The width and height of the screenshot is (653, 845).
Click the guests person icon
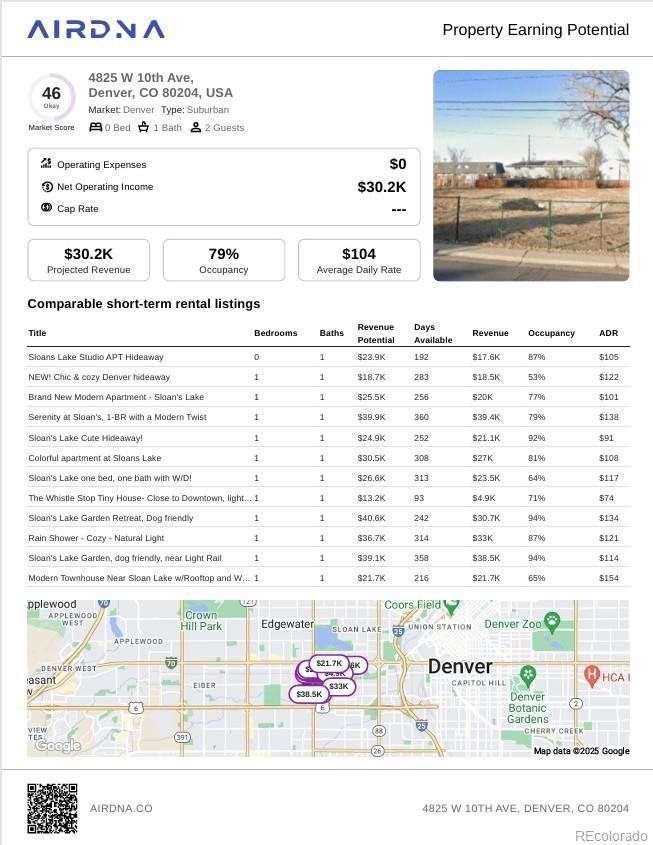pyautogui.click(x=196, y=127)
